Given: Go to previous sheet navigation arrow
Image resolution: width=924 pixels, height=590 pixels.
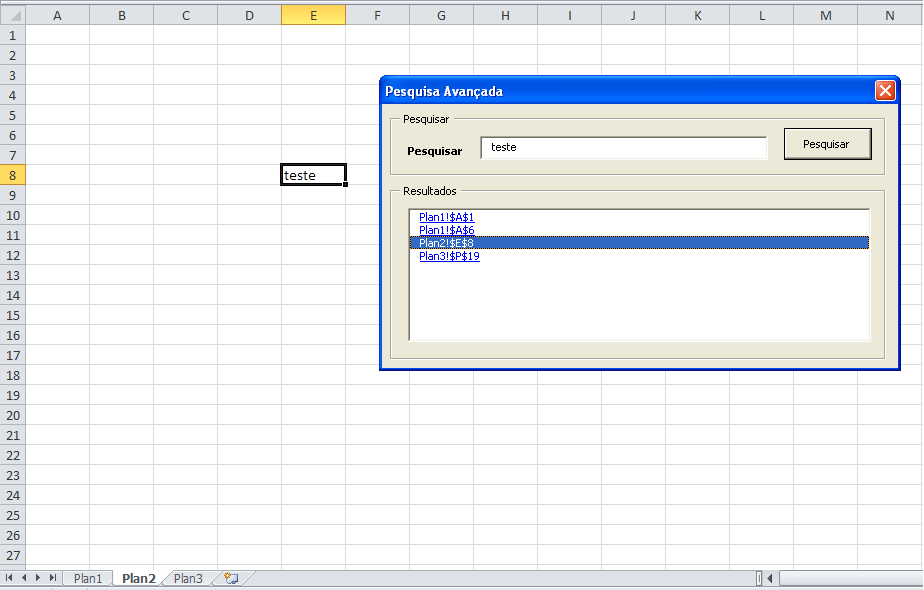Looking at the screenshot, I should (24, 578).
